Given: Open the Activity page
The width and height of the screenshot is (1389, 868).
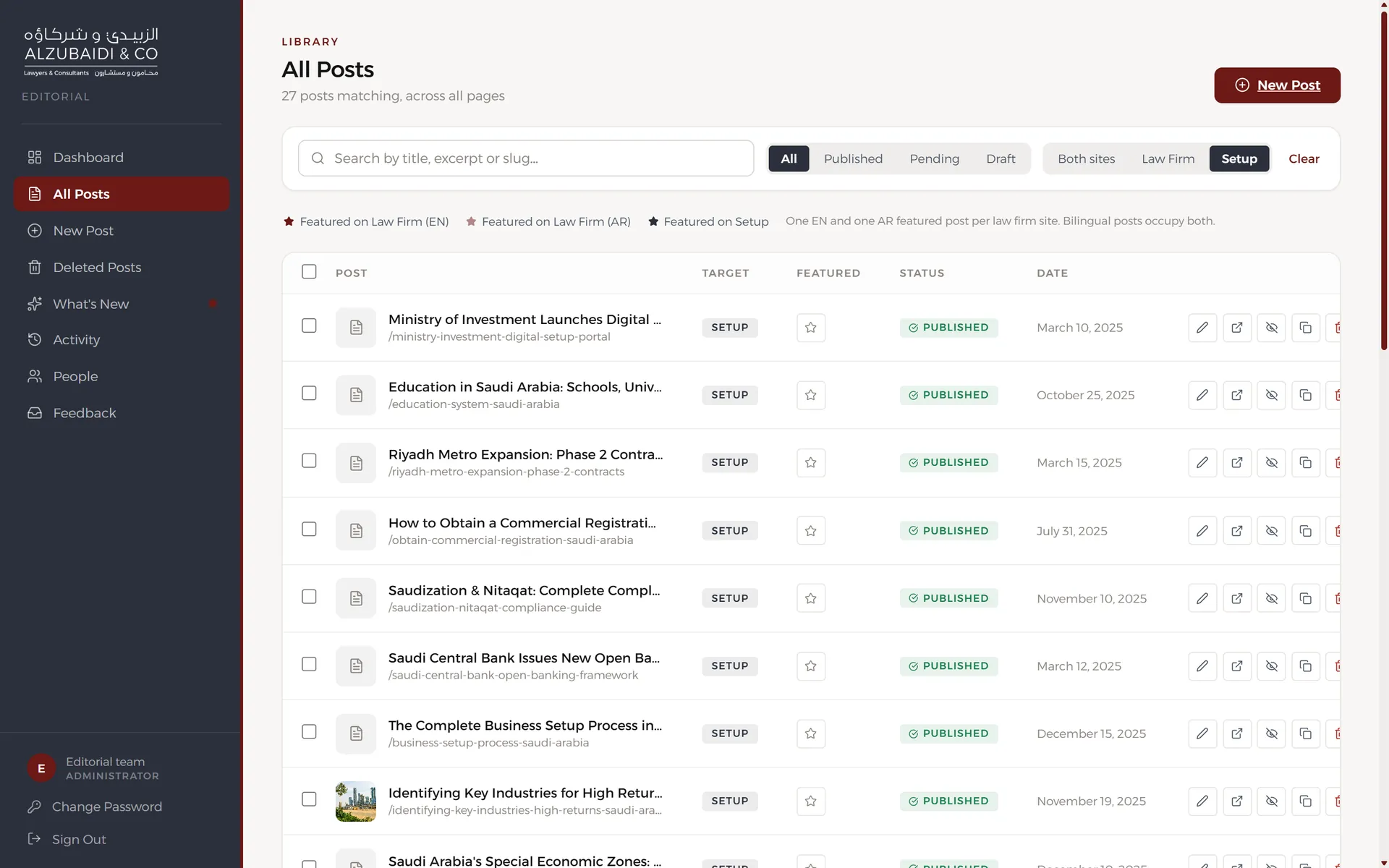Looking at the screenshot, I should coord(122,340).
